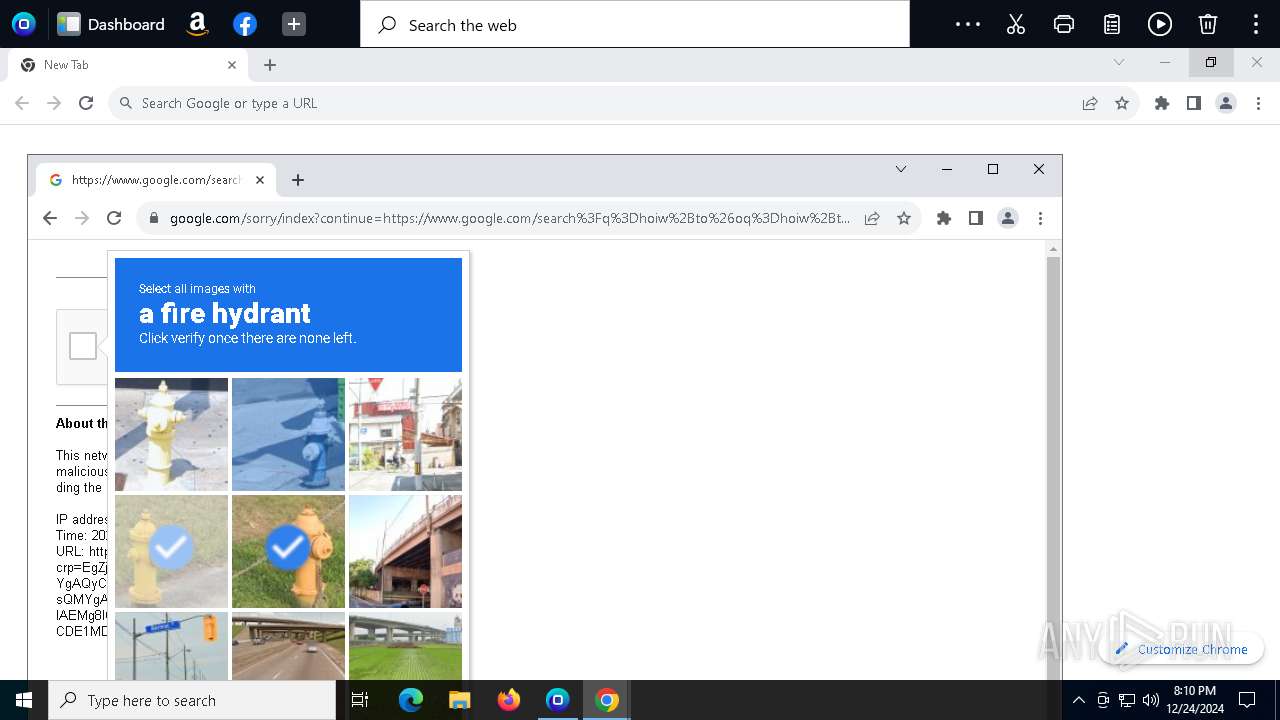Open File Explorer from taskbar
The image size is (1280, 720).
pyautogui.click(x=460, y=700)
